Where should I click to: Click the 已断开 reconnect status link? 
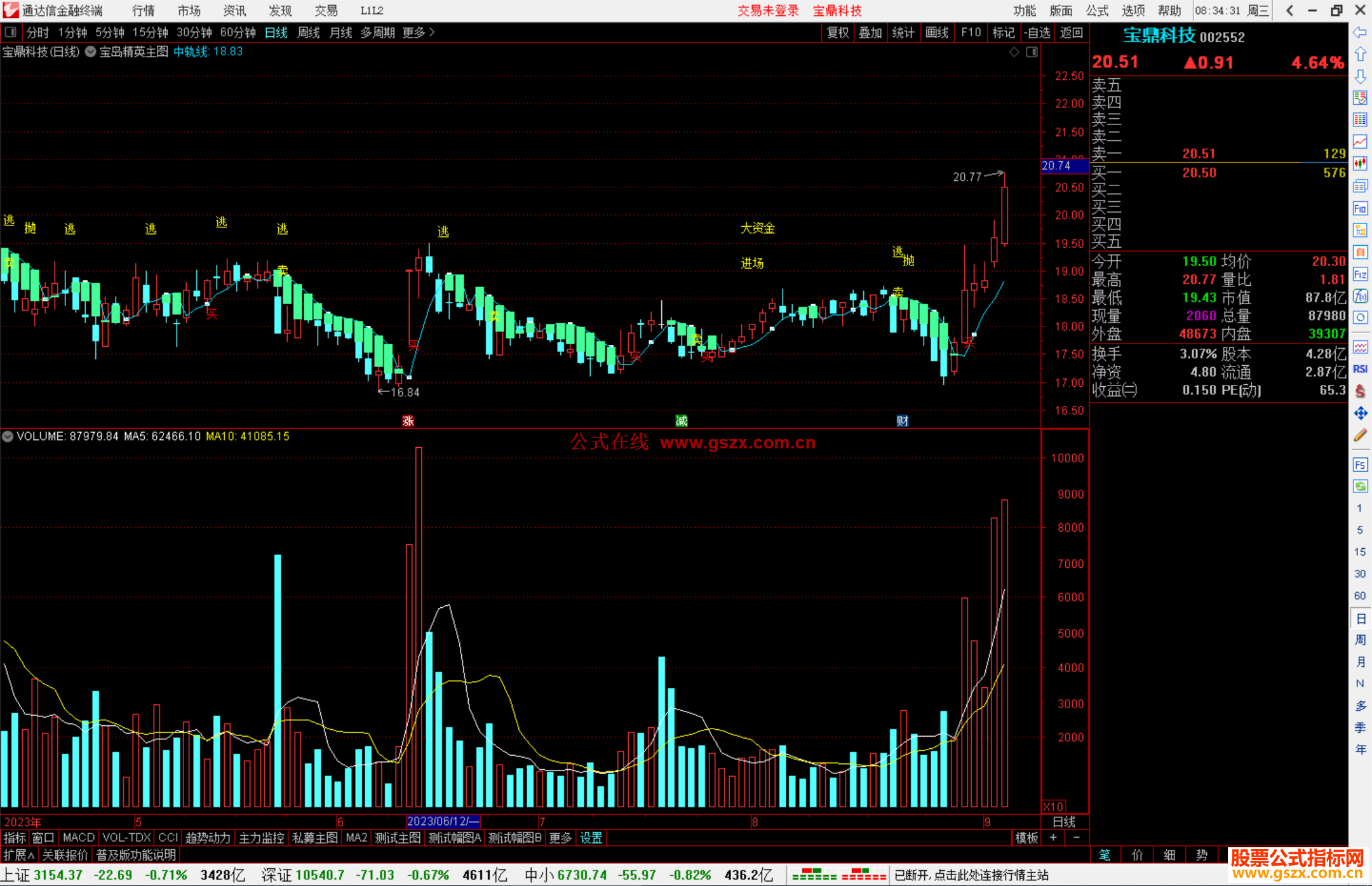point(971,875)
